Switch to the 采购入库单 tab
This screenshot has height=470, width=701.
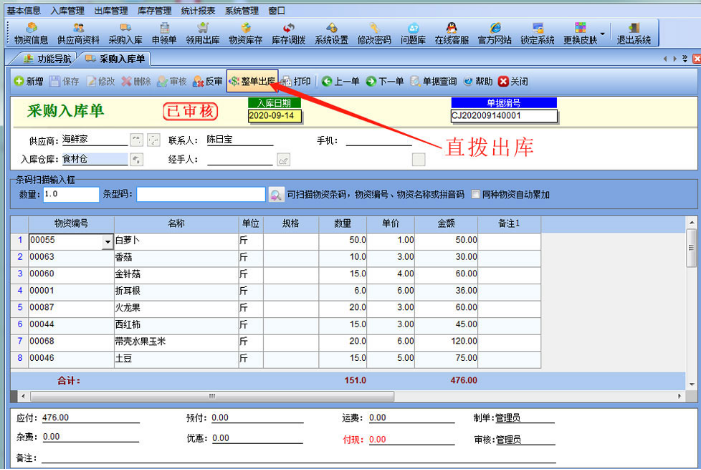point(115,59)
